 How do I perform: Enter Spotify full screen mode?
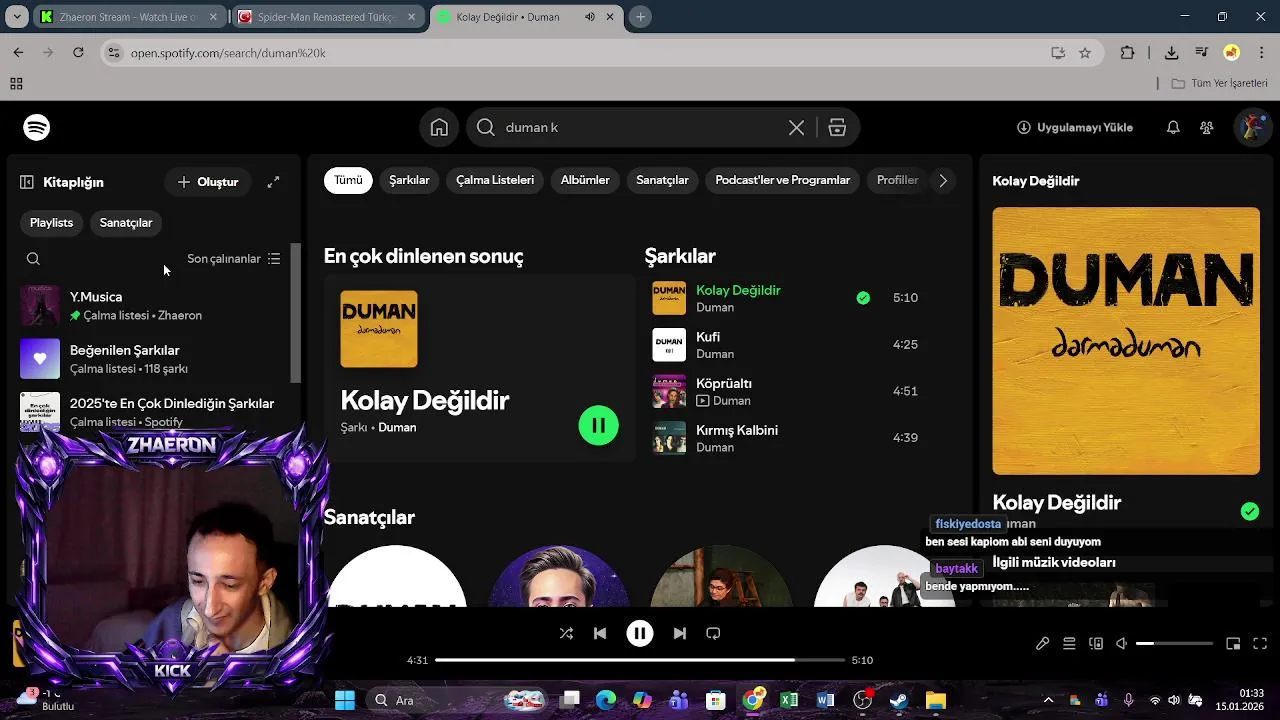point(1260,644)
